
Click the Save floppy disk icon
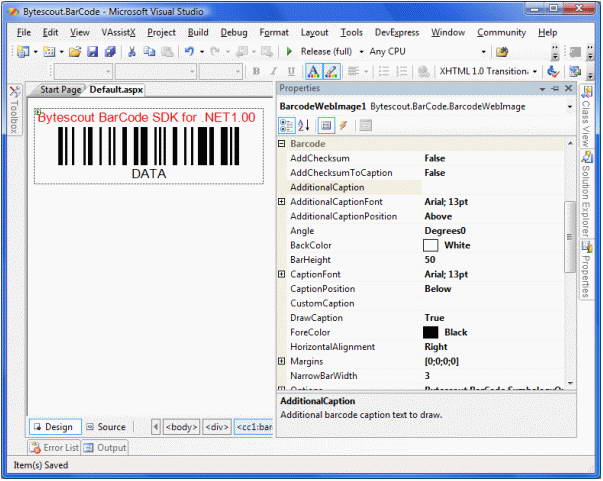tap(93, 52)
